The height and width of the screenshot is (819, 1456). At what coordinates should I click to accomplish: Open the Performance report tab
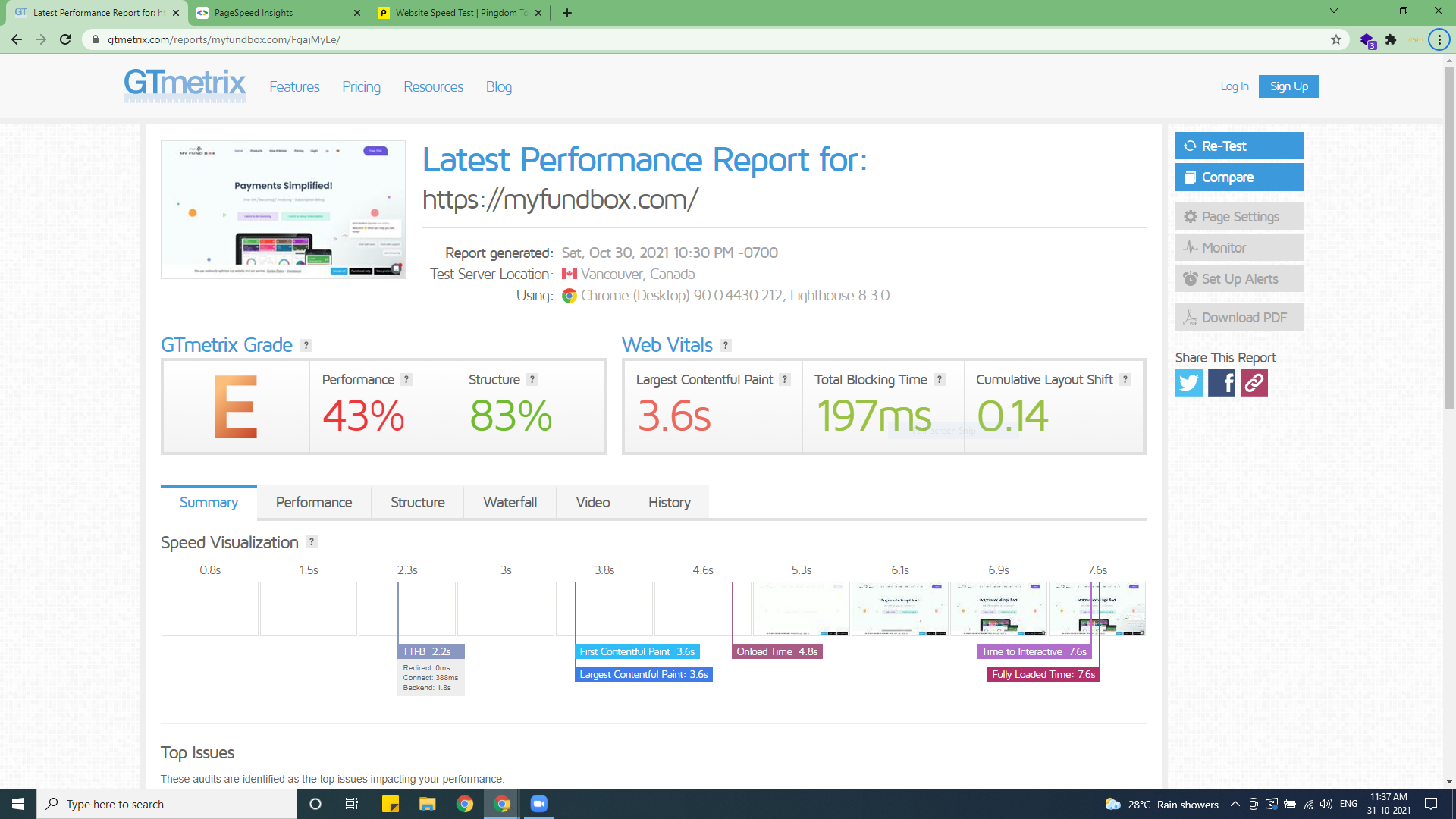pyautogui.click(x=314, y=503)
